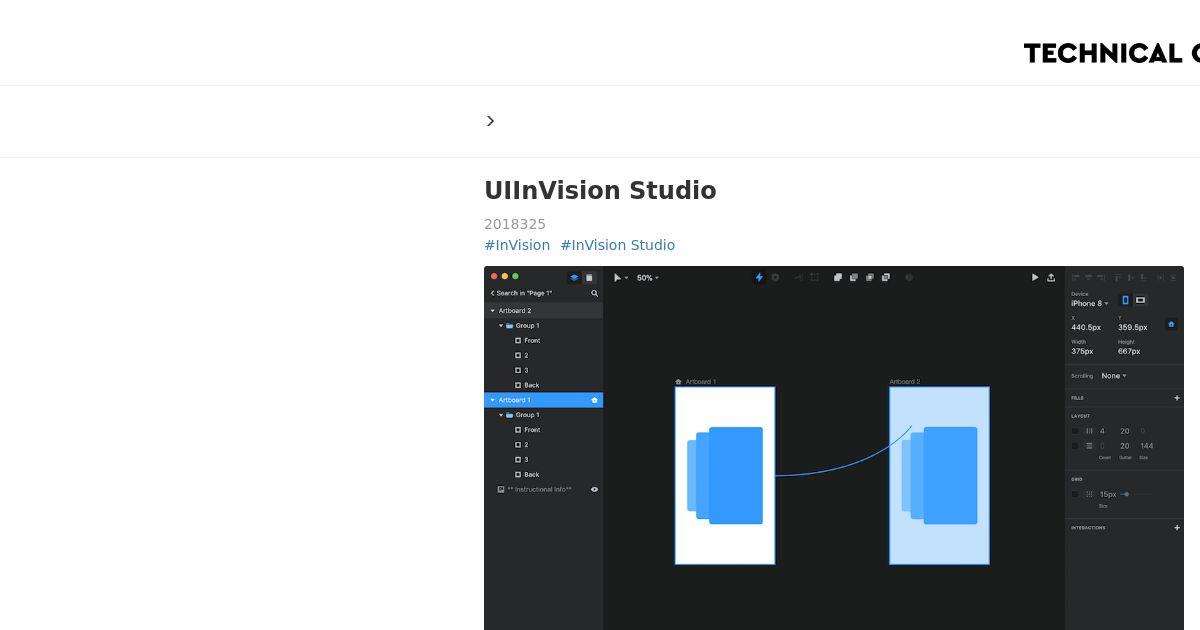Click the home icon in the inspector
Image resolution: width=1200 pixels, height=630 pixels.
[x=1171, y=324]
